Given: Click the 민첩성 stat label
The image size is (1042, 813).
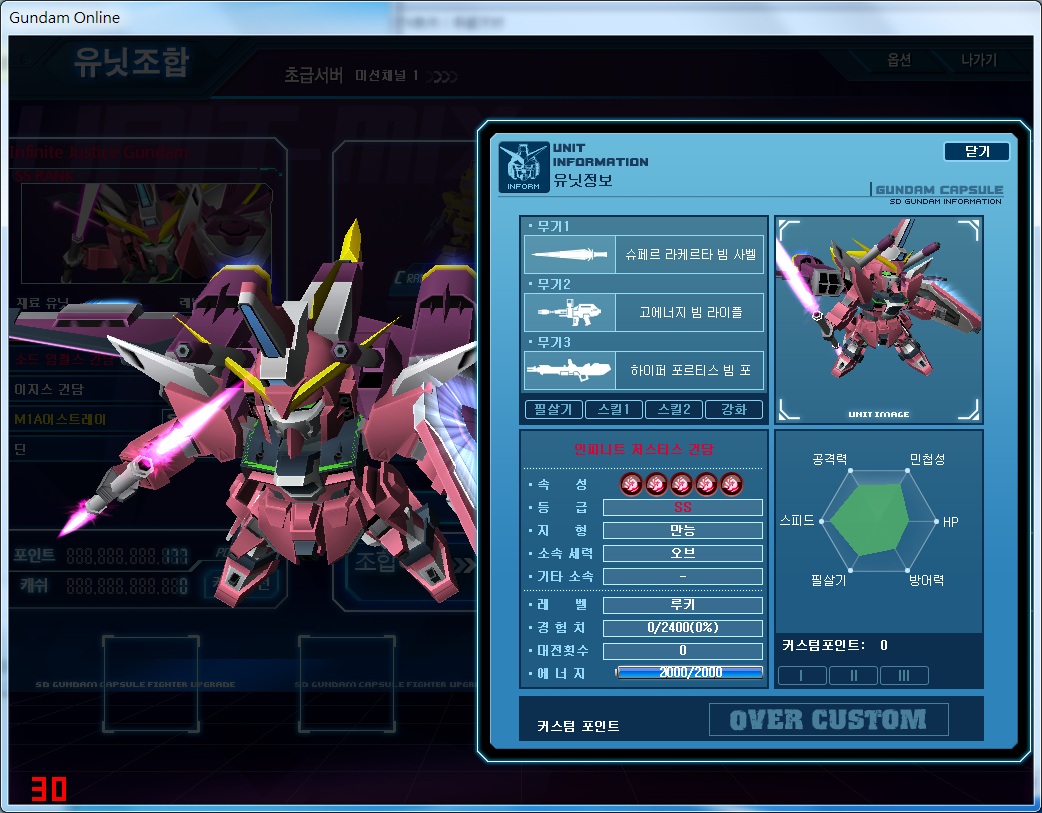Looking at the screenshot, I should pos(927,459).
